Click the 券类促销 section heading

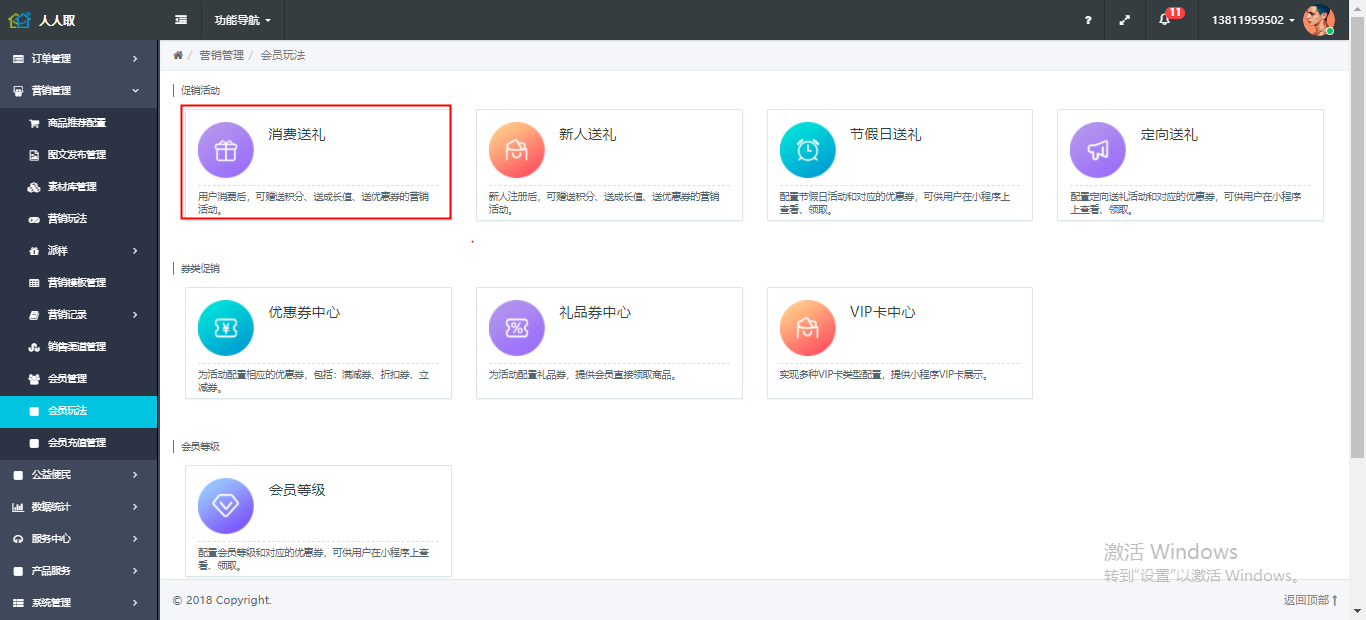click(x=200, y=268)
